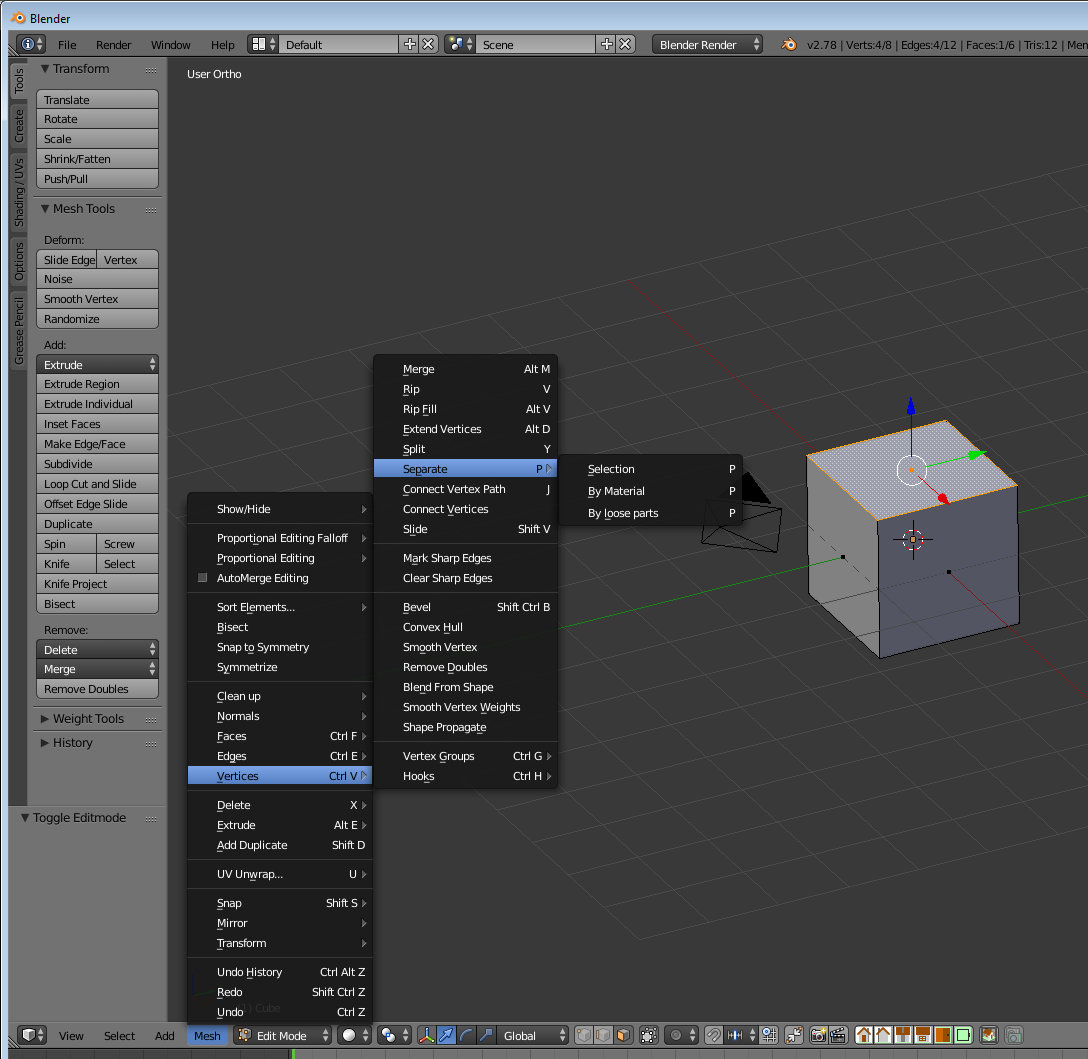The height and width of the screenshot is (1059, 1088).
Task: Toggle AutoMerge Editing checkbox
Action: click(203, 578)
